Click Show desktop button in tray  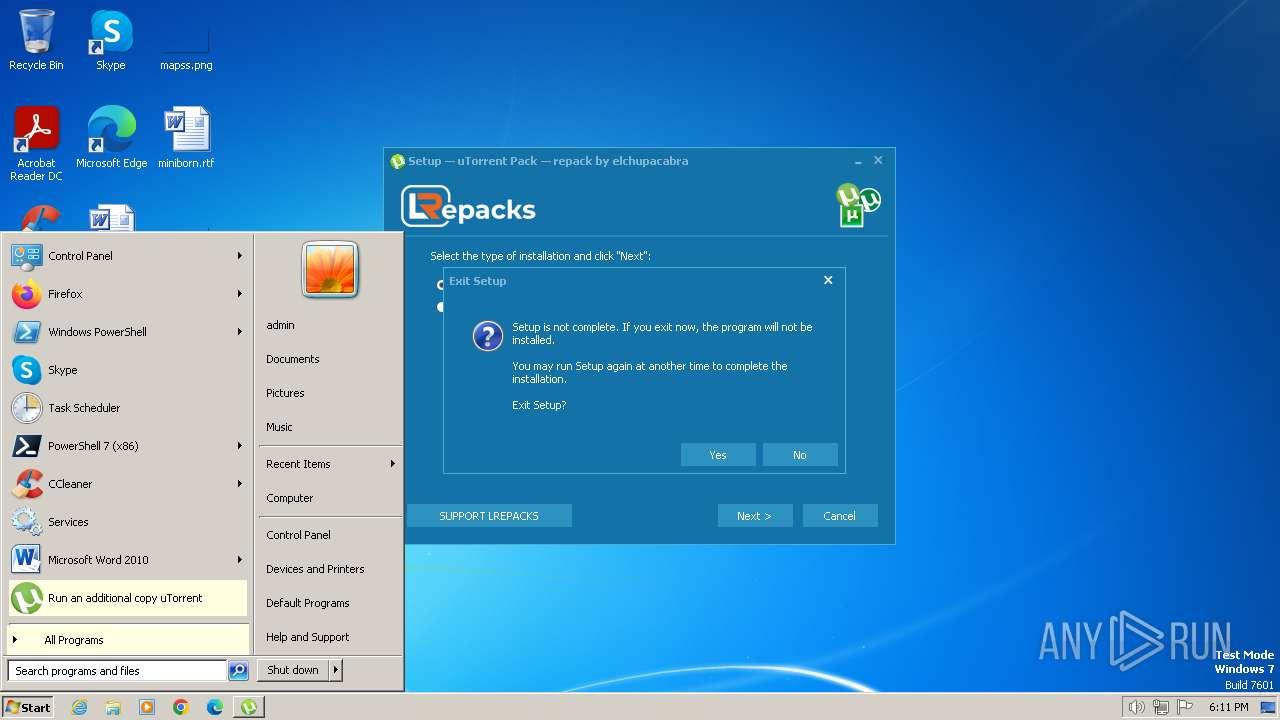tap(1269, 707)
